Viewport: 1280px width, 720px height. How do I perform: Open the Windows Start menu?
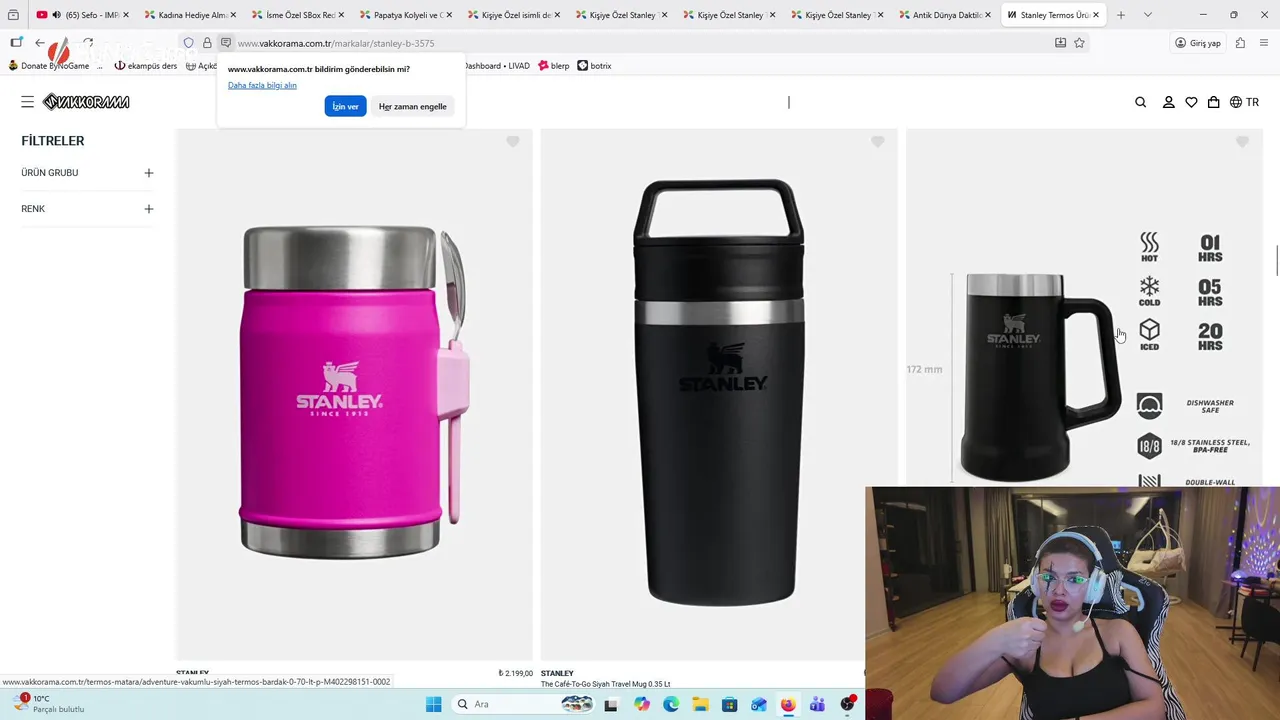pos(433,704)
